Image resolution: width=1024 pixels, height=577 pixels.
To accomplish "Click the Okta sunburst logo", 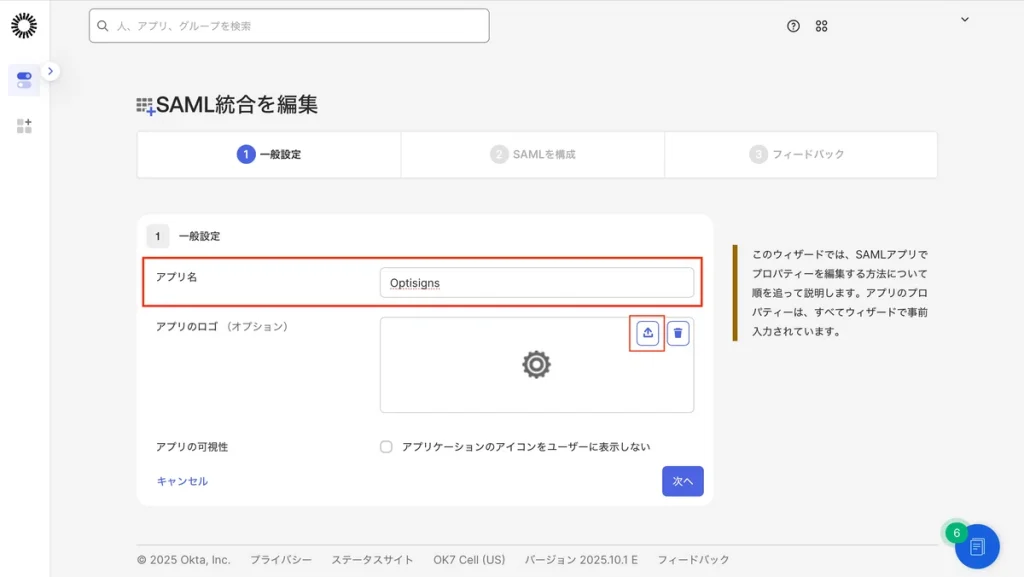I will point(24,26).
